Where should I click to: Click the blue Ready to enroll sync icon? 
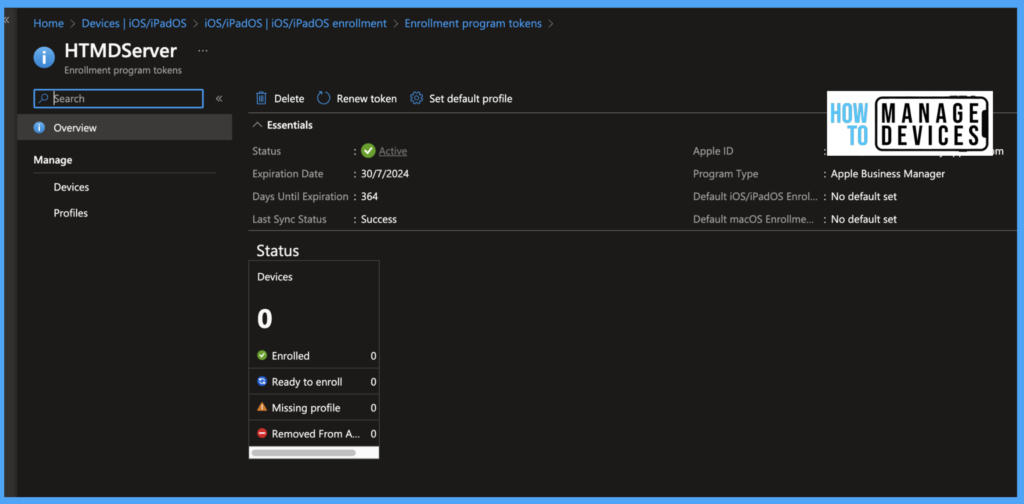262,381
